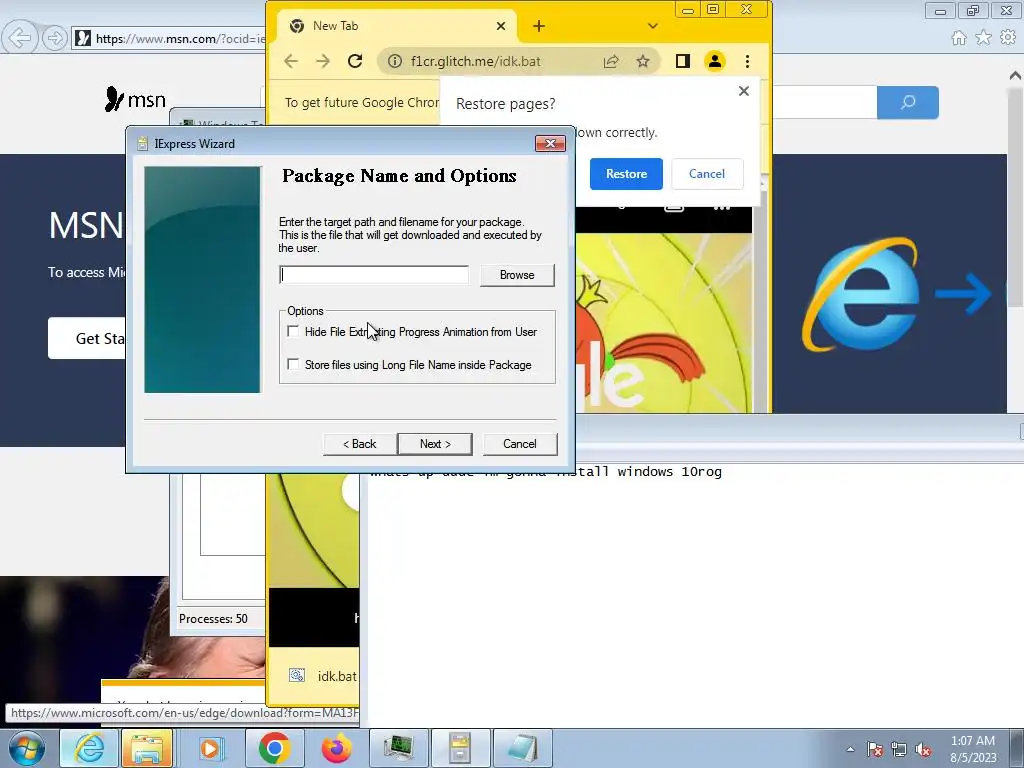
Task: Click Back in IExpress Wizard
Action: (x=360, y=444)
